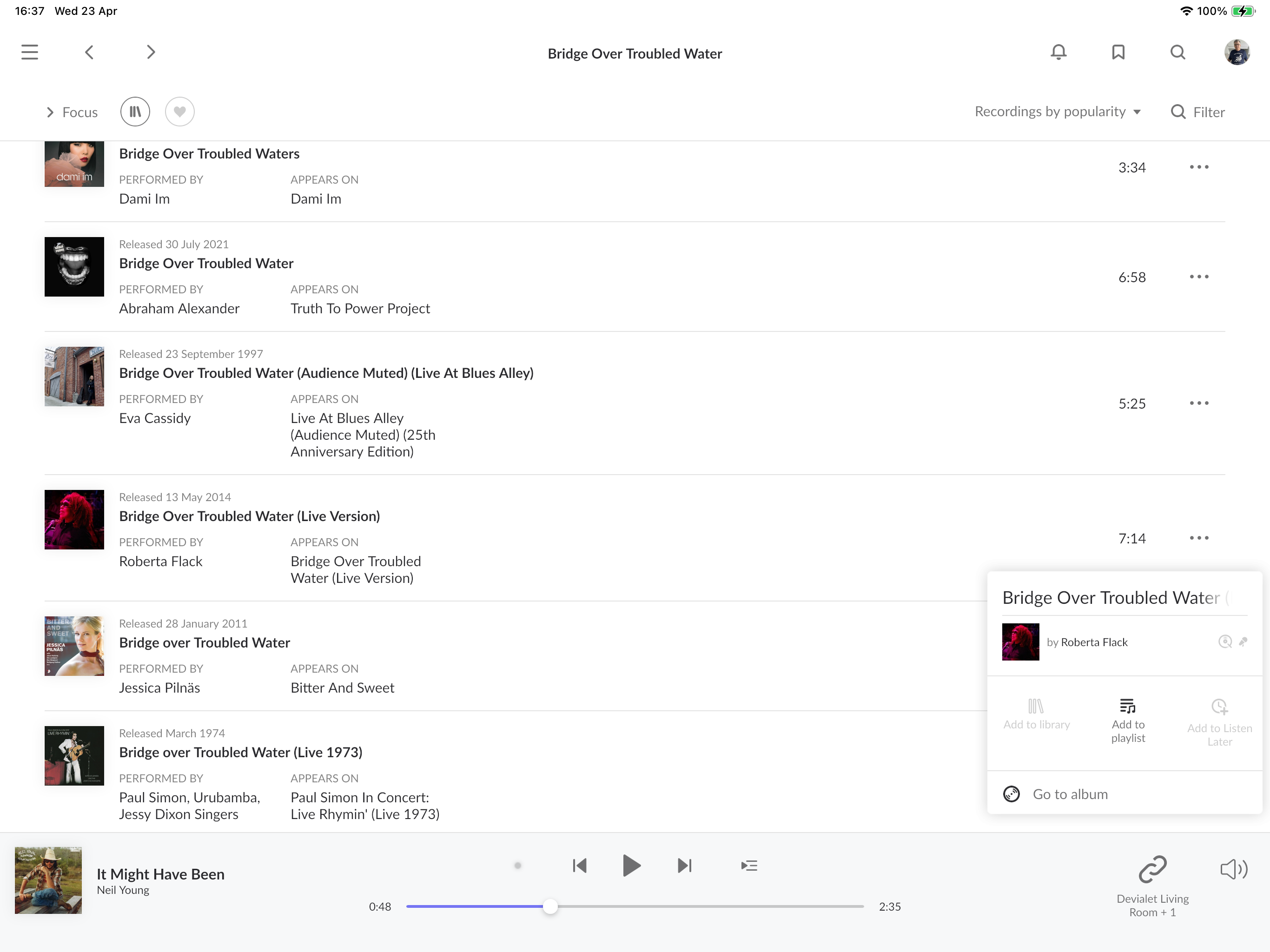The image size is (1270, 952).
Task: Select Bridge Over Troubled Waters title row
Action: pos(209,153)
